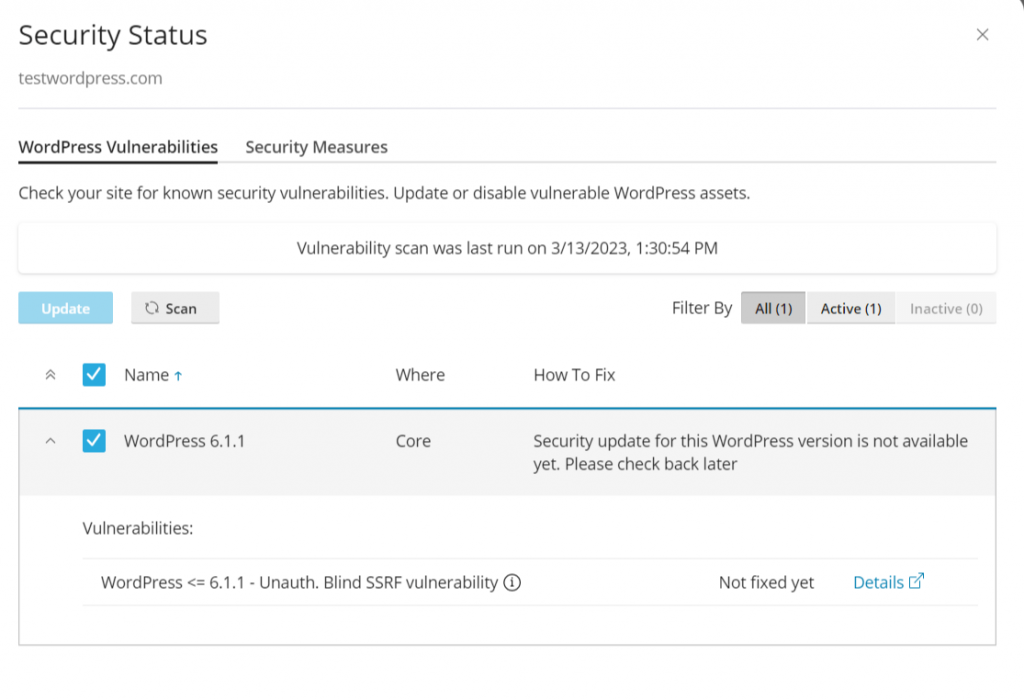Select the WordPress Vulnerabilities tab

click(117, 146)
